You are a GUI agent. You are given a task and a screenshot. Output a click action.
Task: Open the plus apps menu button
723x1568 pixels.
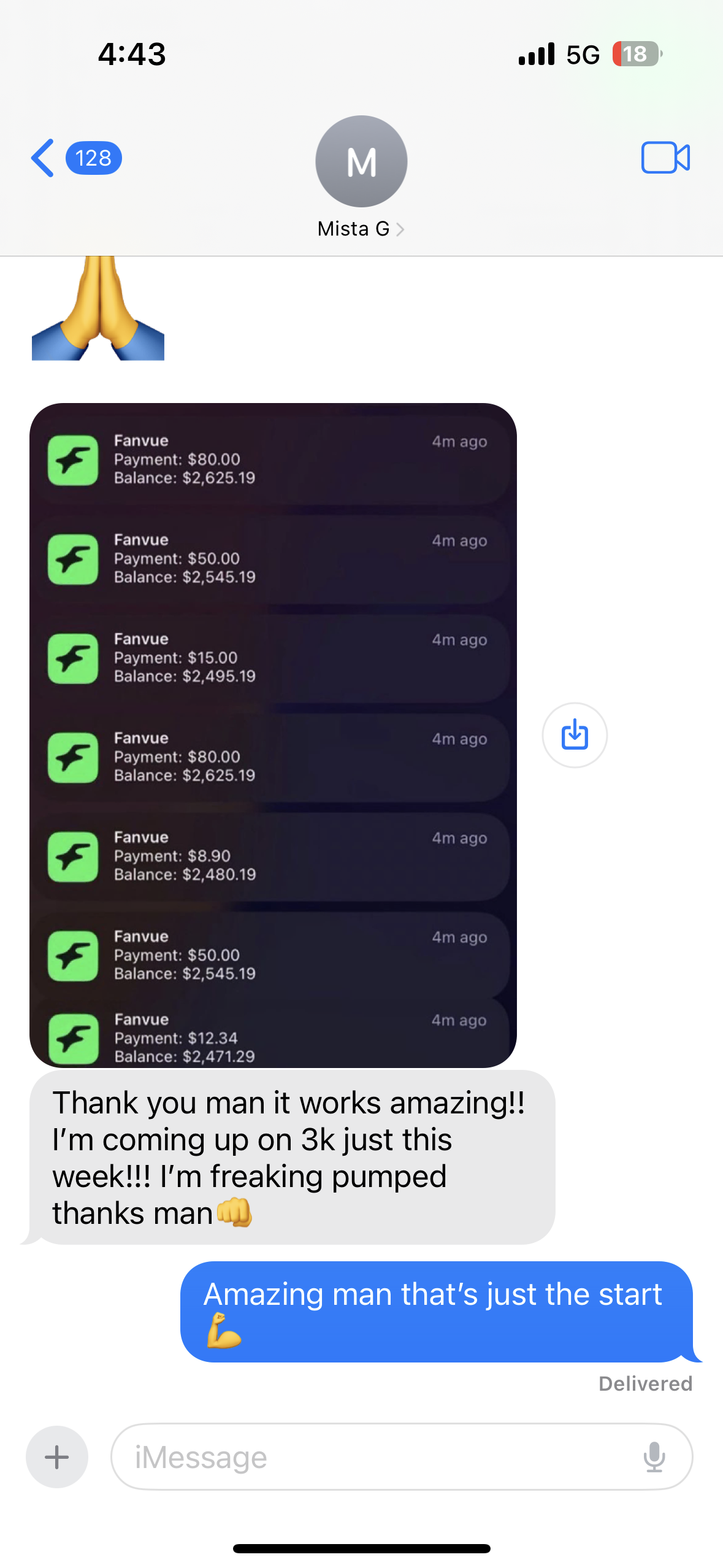(57, 1457)
